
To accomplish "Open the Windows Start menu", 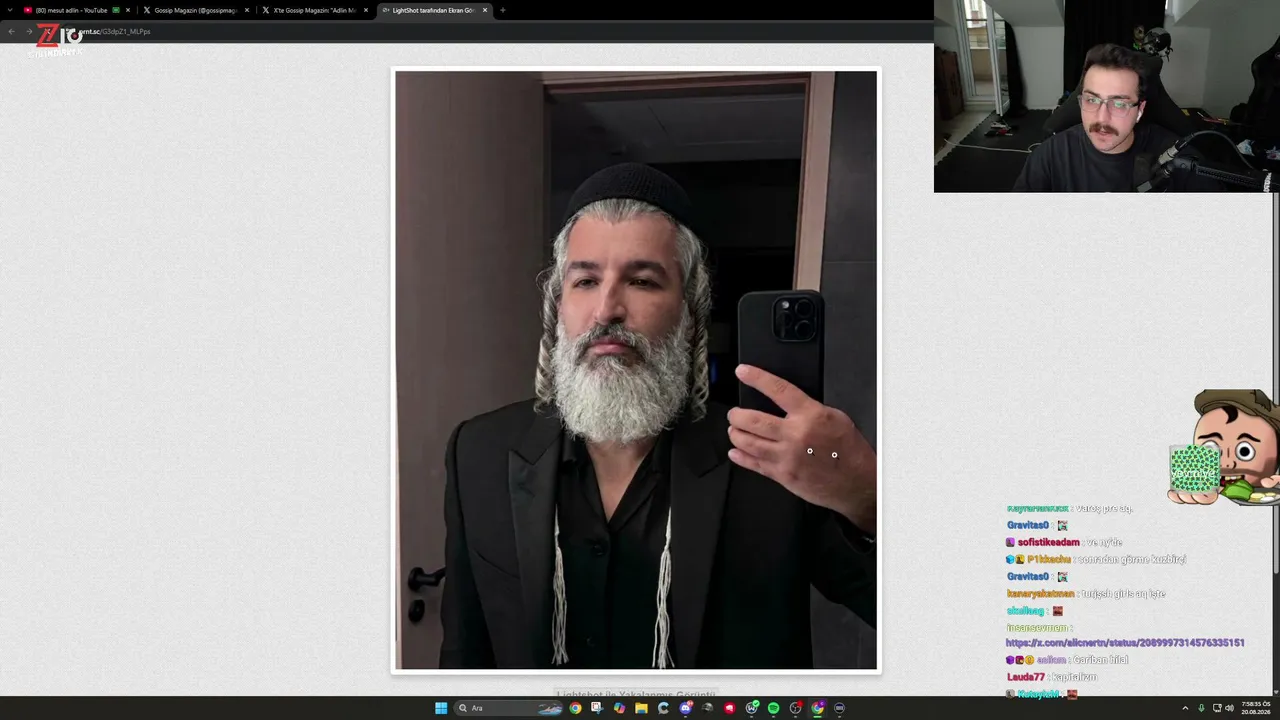I will (441, 708).
